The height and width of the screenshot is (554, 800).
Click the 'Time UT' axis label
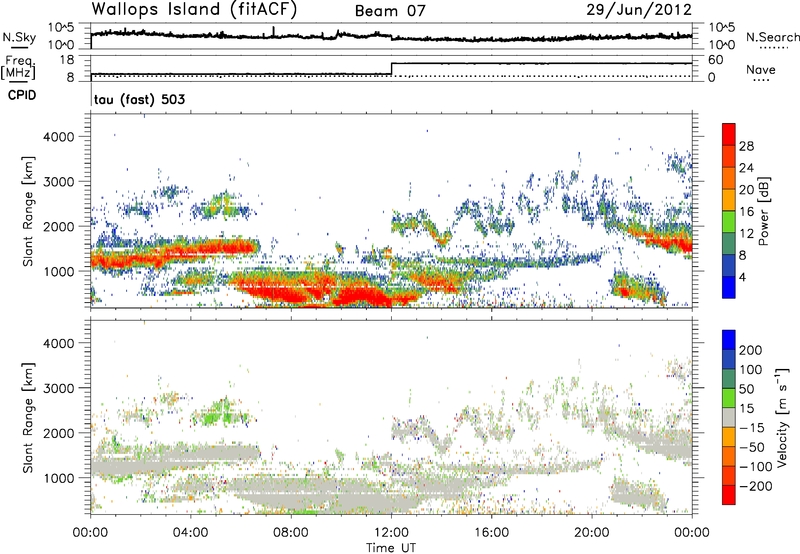click(391, 548)
